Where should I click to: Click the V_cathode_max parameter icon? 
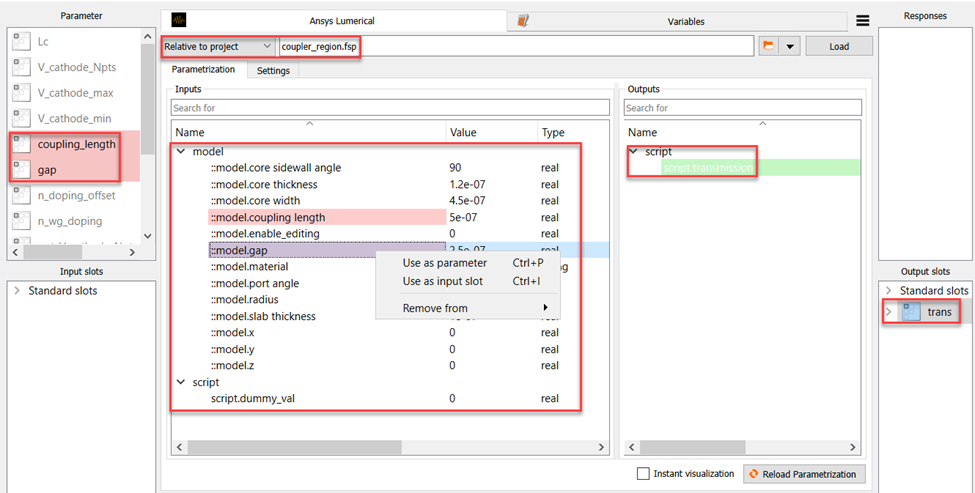pyautogui.click(x=21, y=93)
